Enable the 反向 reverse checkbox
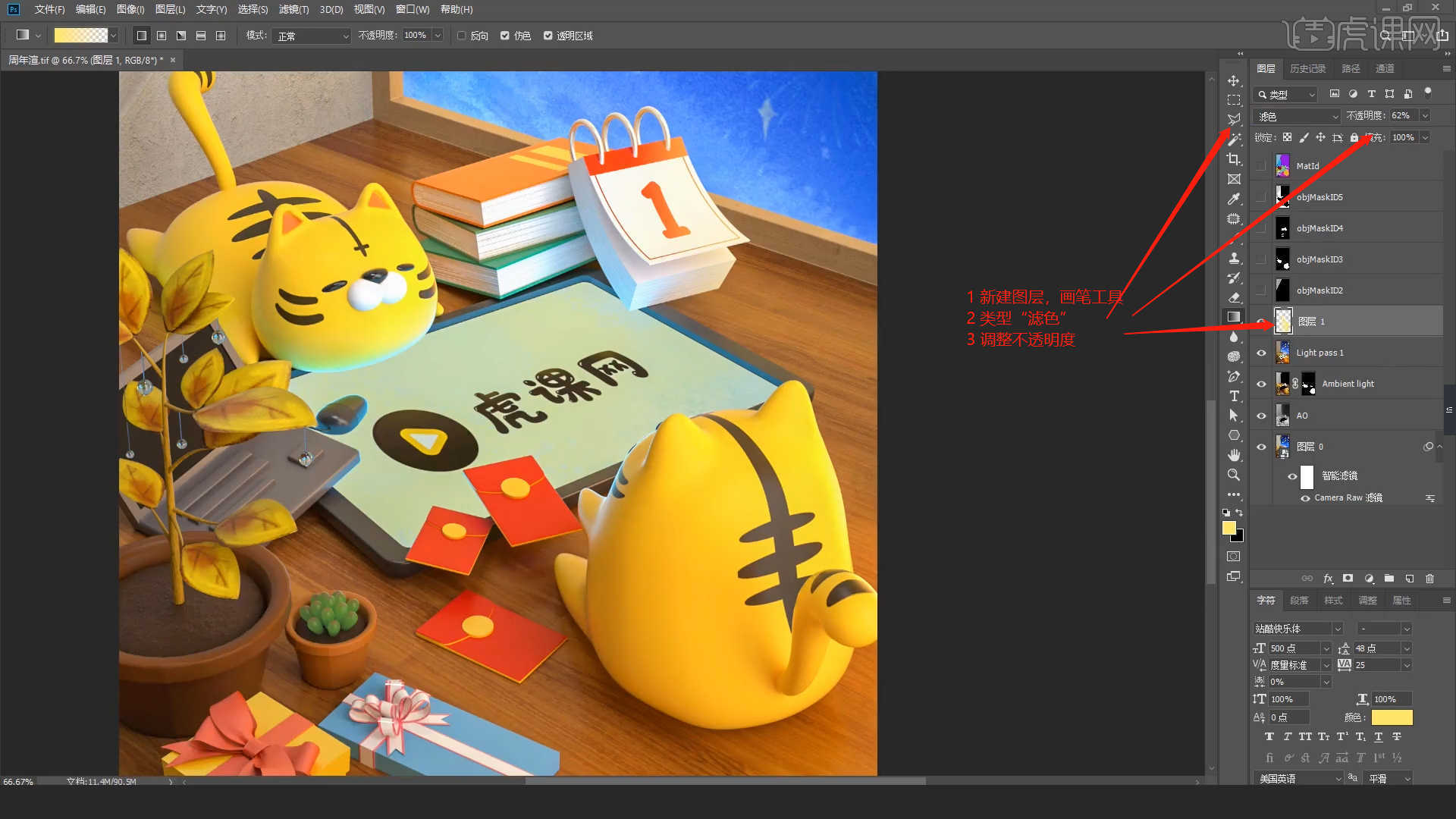This screenshot has width=1456, height=819. click(462, 36)
